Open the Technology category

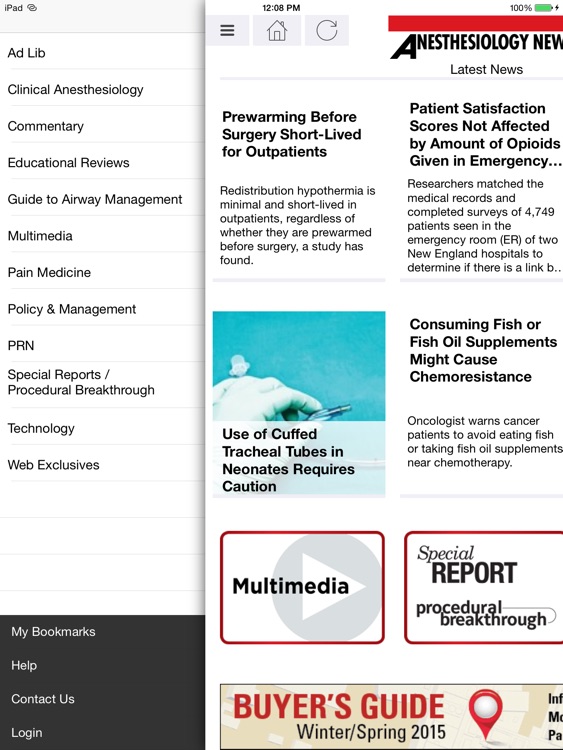(102, 428)
